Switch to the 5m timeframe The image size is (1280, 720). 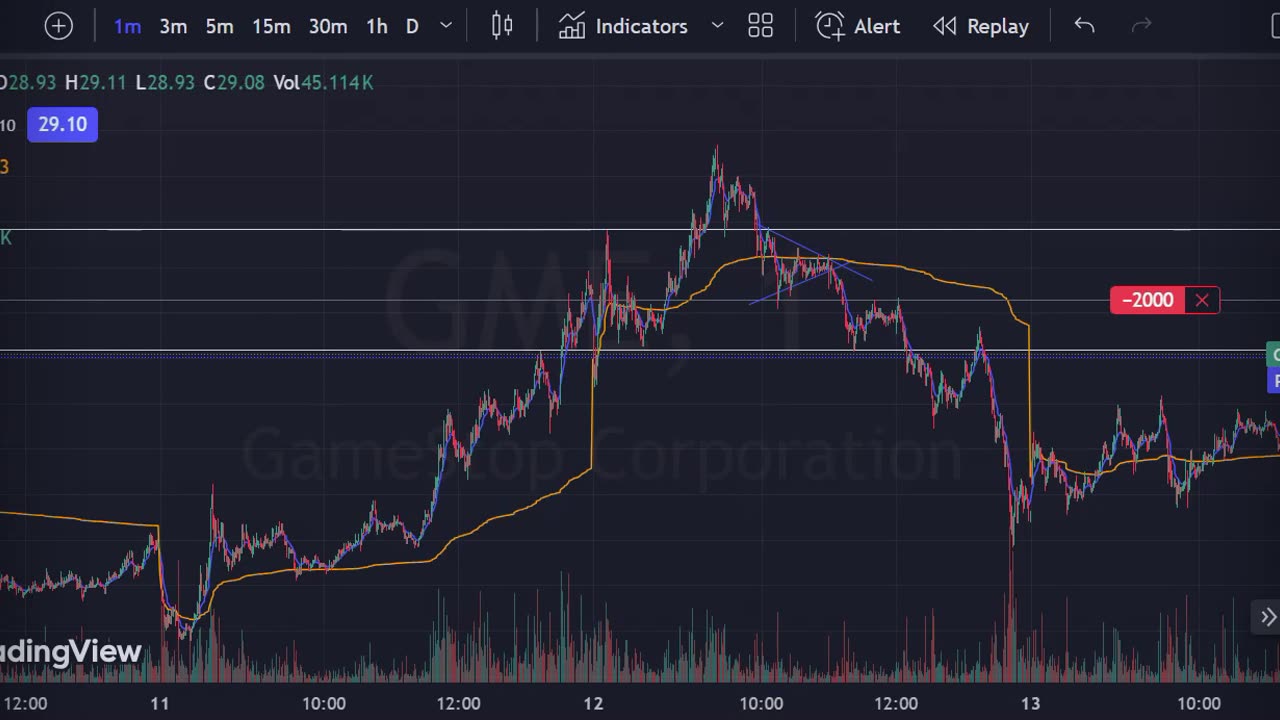(219, 27)
